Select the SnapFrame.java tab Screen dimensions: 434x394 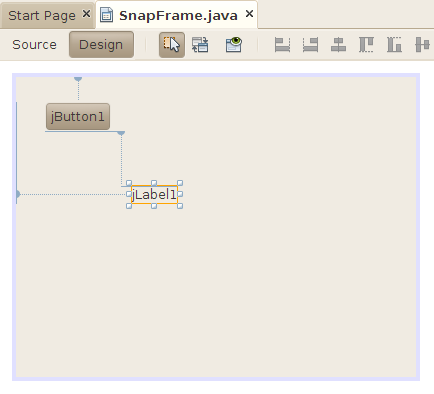178,16
